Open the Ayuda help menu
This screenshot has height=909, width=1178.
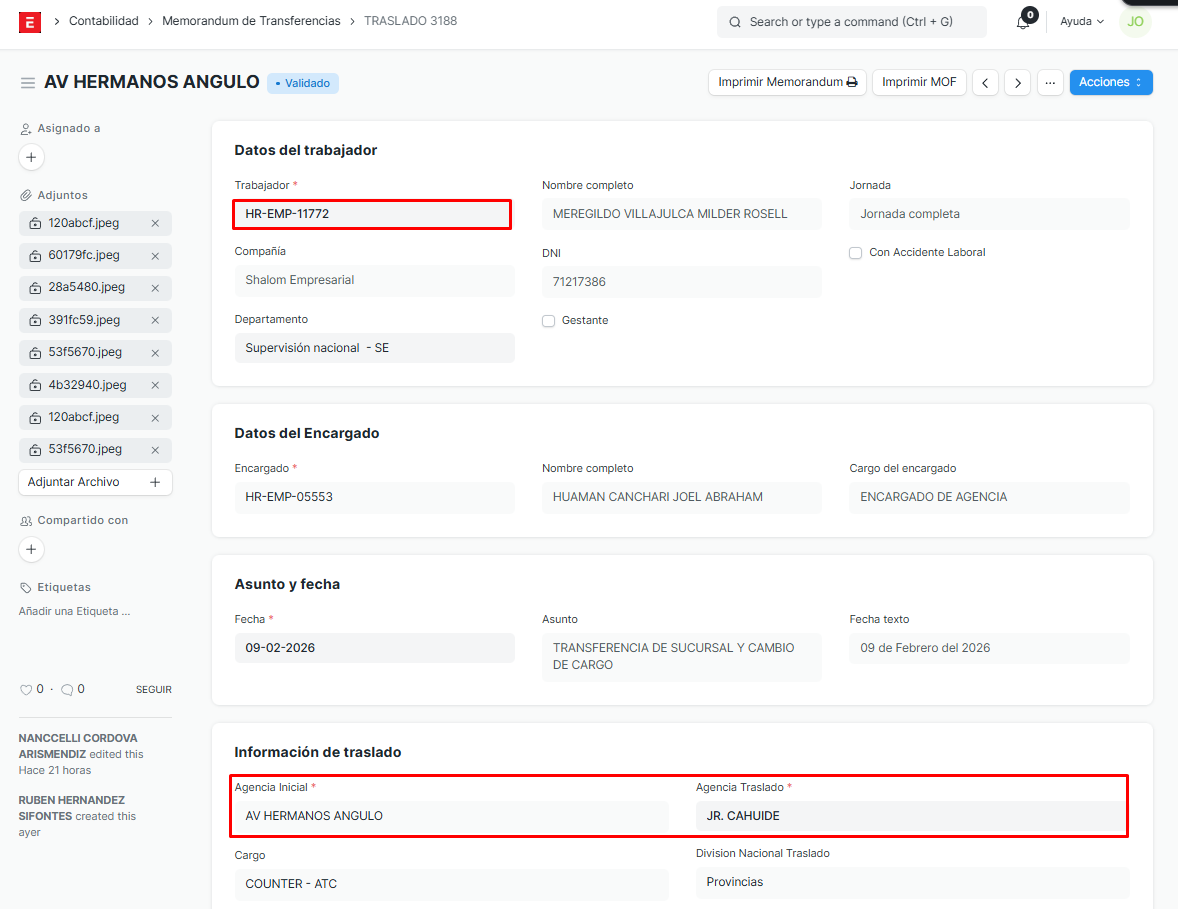point(1082,22)
